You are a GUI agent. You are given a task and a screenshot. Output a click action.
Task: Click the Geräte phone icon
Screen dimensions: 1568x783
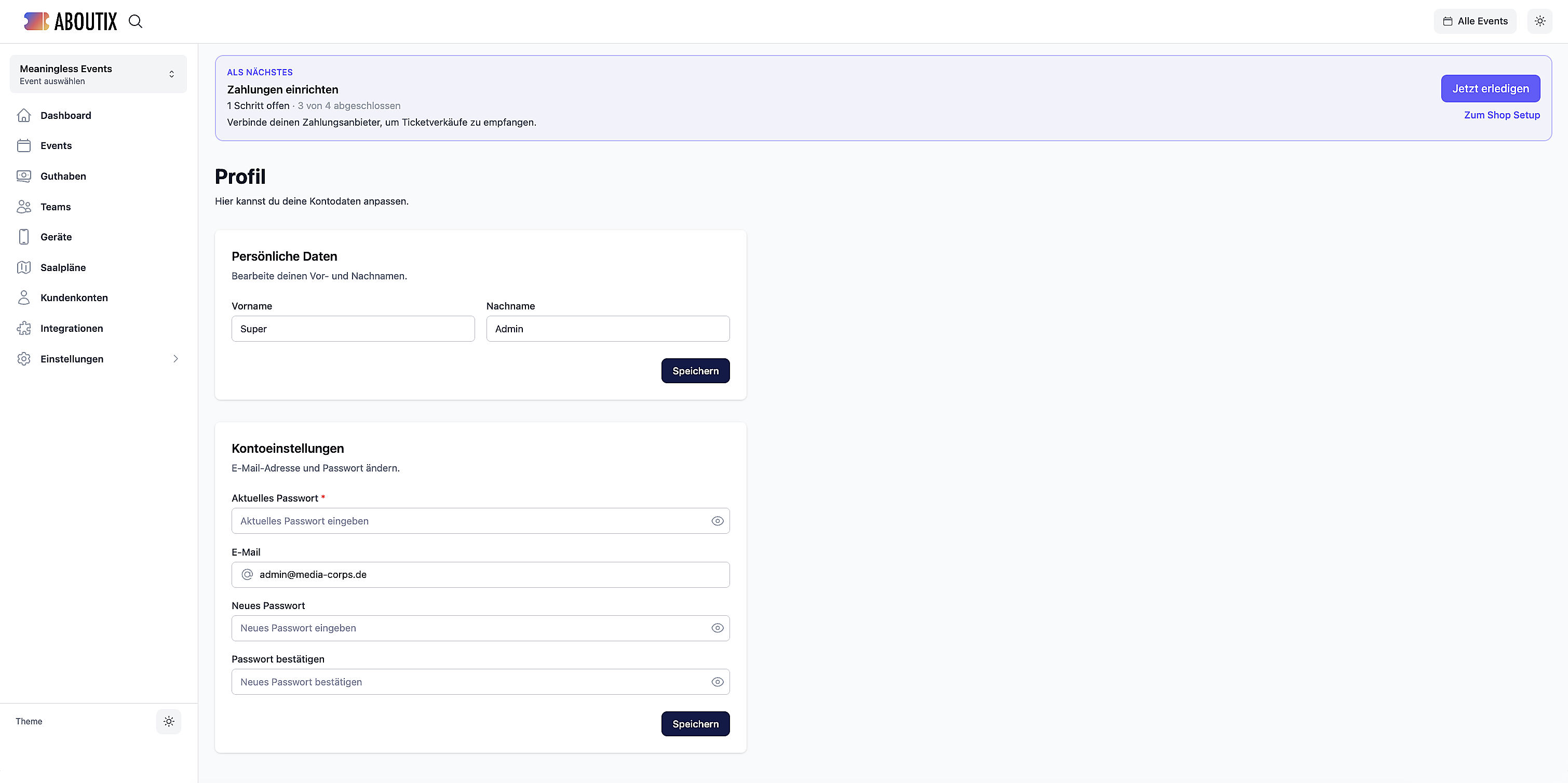pyautogui.click(x=24, y=237)
